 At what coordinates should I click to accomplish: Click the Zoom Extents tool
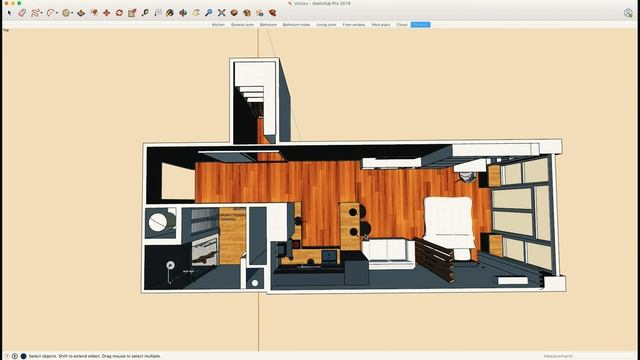pyautogui.click(x=222, y=13)
